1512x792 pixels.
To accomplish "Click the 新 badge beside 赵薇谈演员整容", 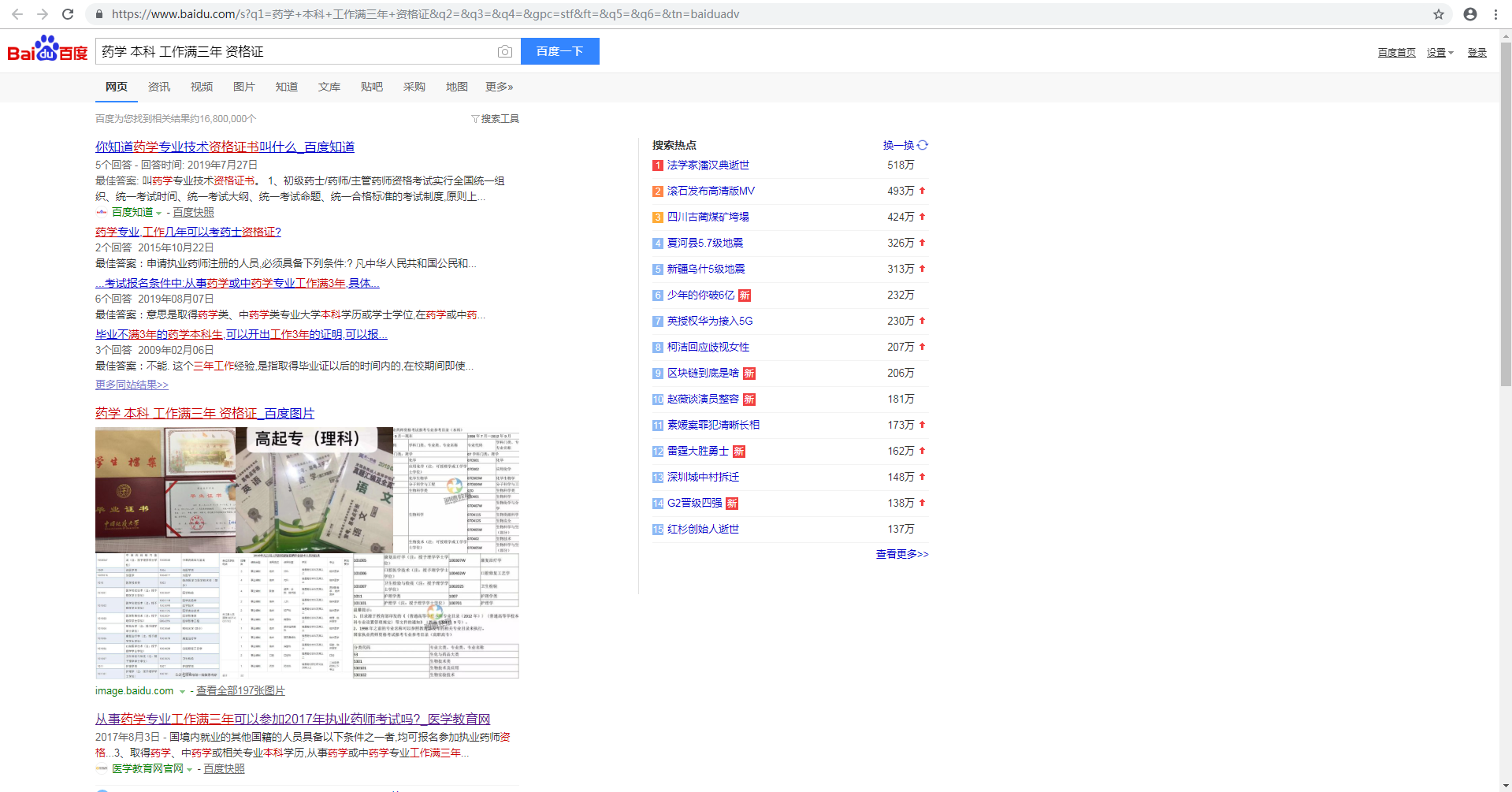I will (749, 400).
